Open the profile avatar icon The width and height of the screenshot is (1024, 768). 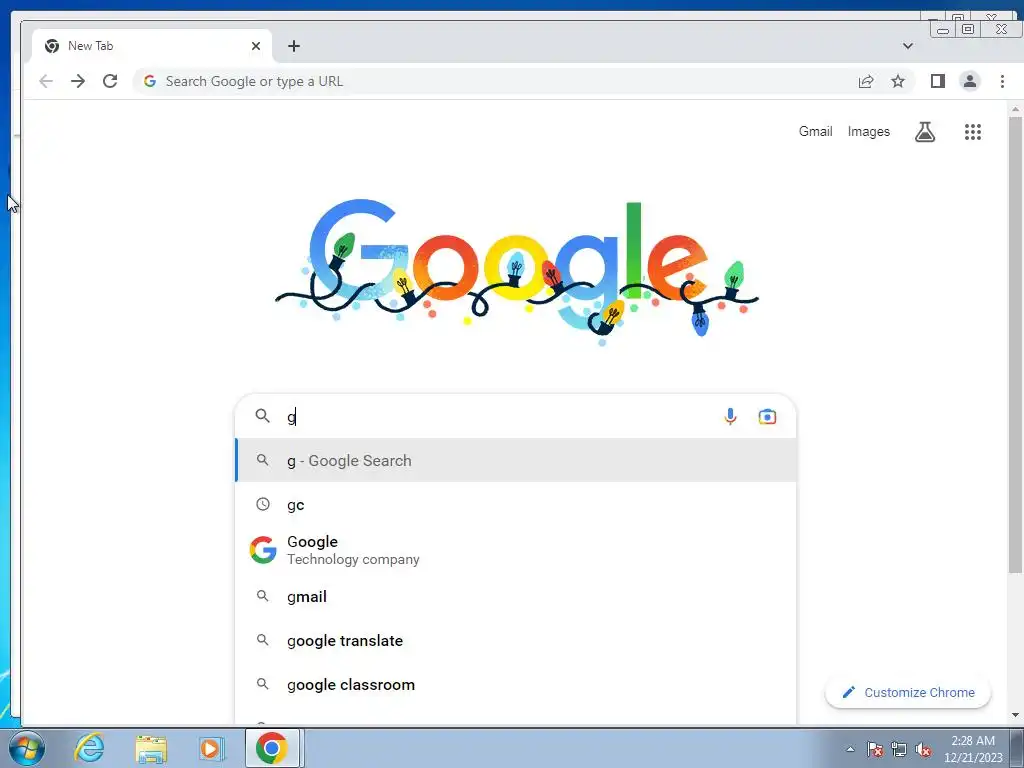(970, 81)
